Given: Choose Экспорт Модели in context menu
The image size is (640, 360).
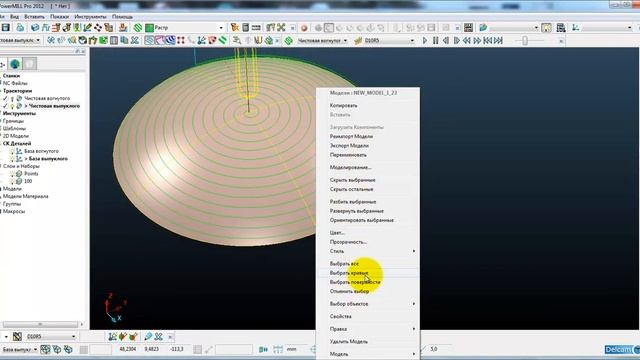Looking at the screenshot, I should (x=349, y=145).
